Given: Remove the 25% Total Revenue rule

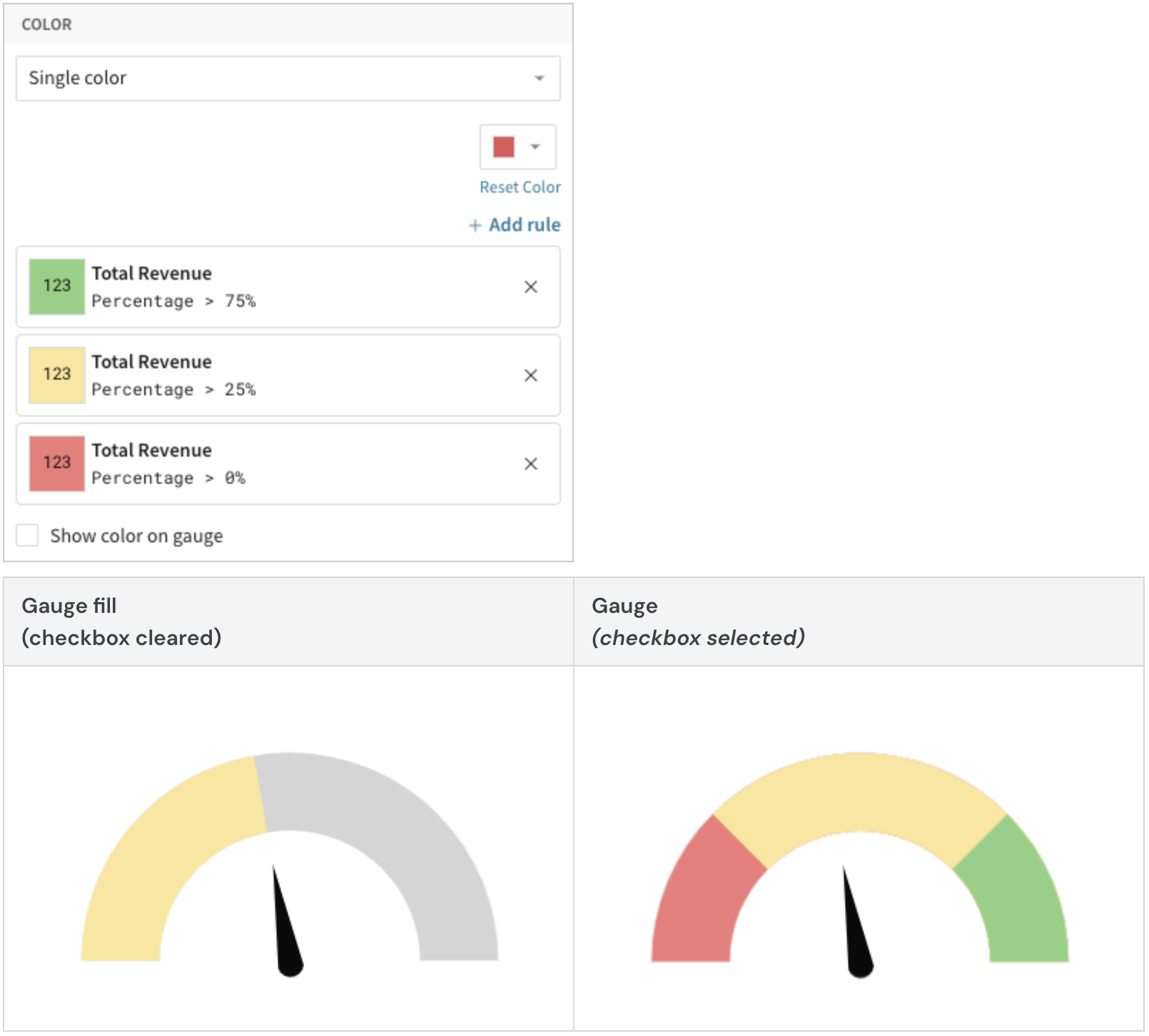Looking at the screenshot, I should point(530,375).
